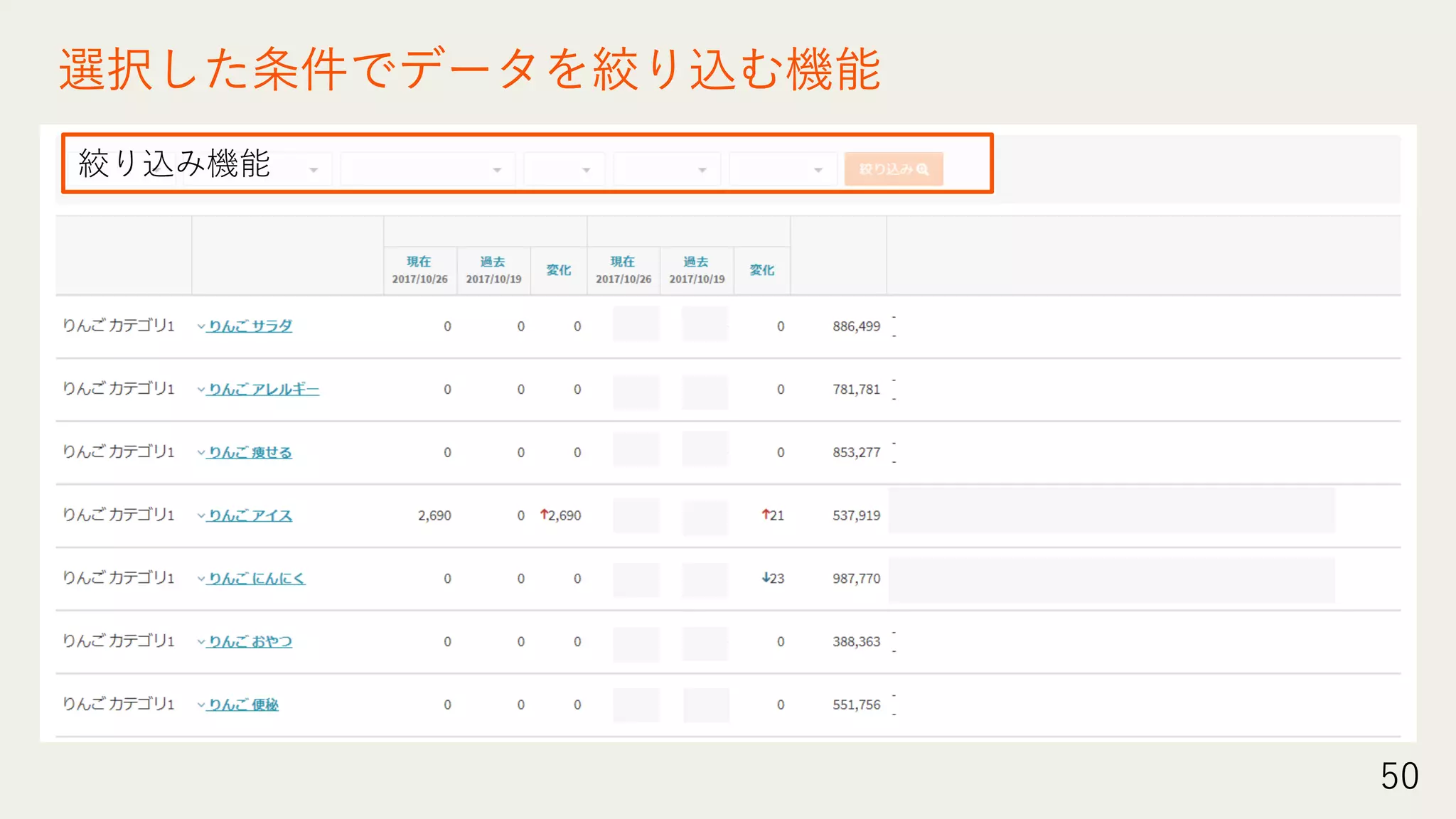Open the りんご にんにく keyword link

(x=257, y=579)
